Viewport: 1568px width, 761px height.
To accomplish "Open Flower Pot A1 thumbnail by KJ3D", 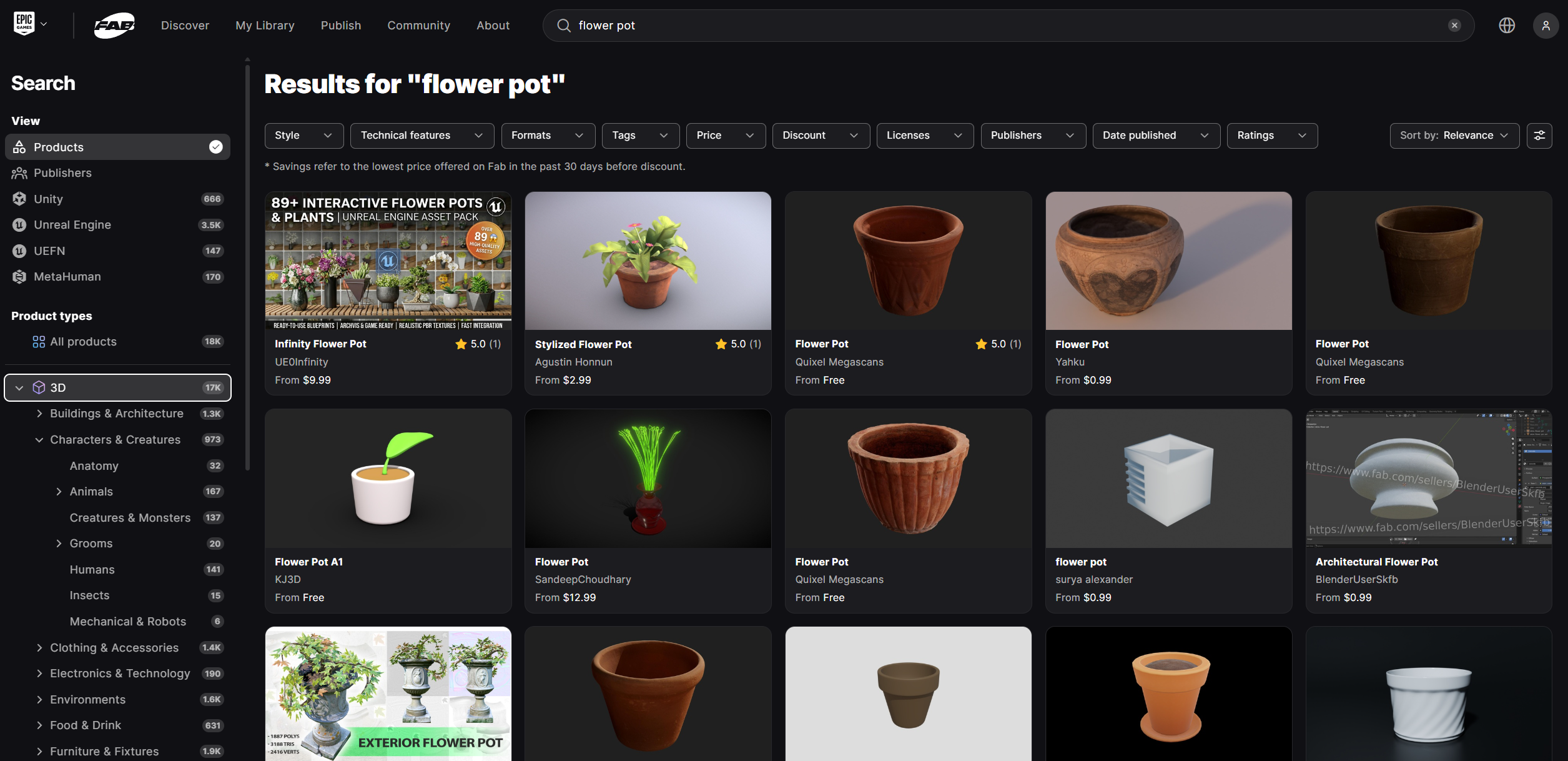I will point(388,479).
